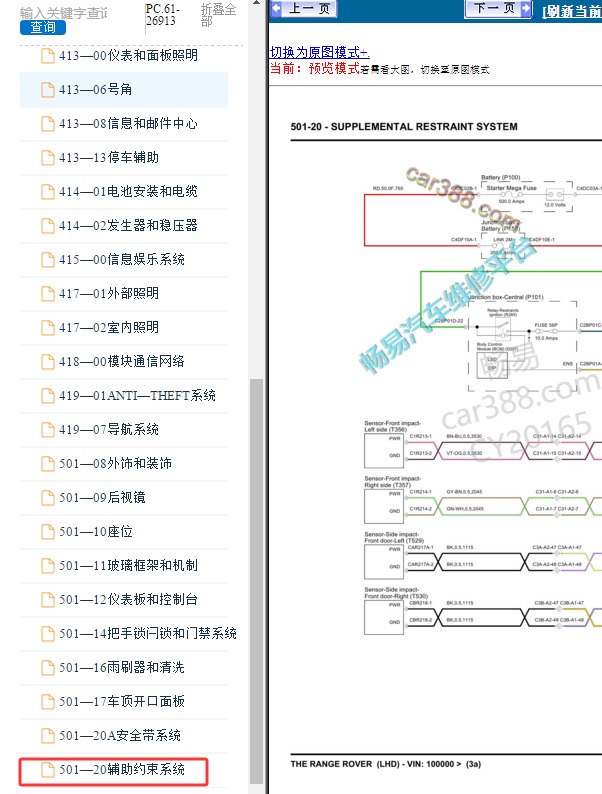602x794 pixels.
Task: Click THE RANGE ROVER (LHD) footer text
Action: [386, 764]
